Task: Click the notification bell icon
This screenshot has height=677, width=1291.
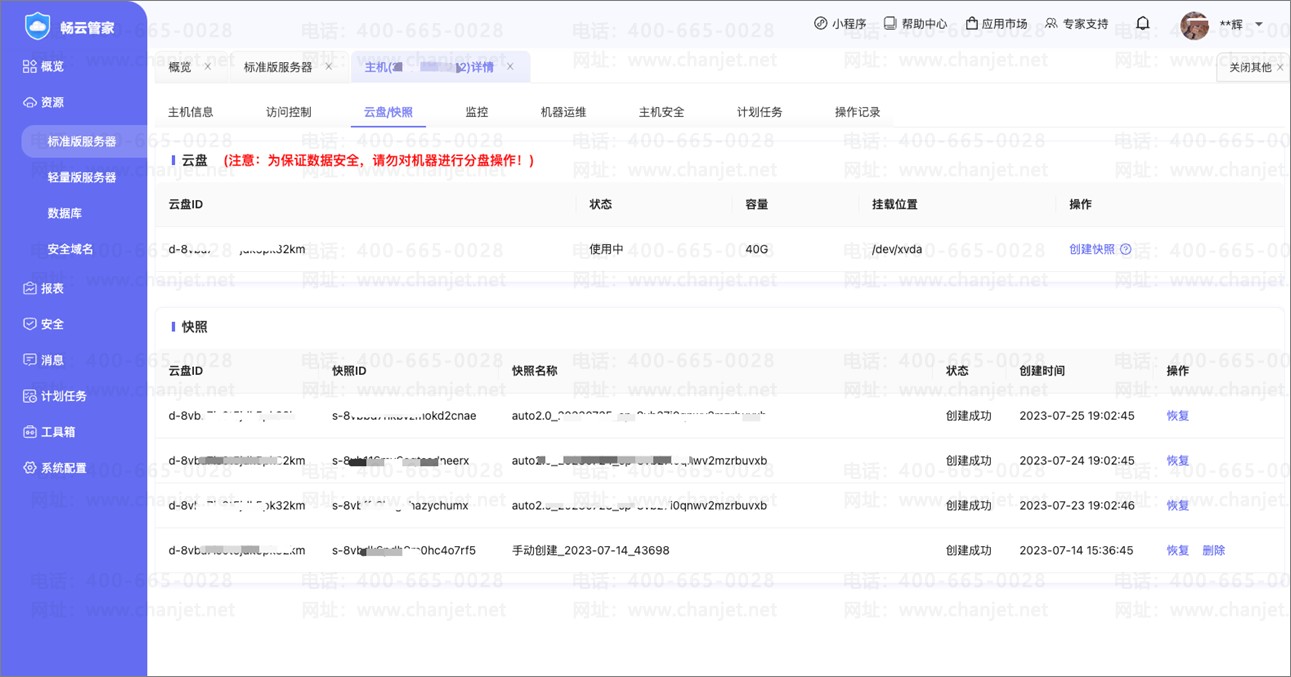Action: [x=1143, y=23]
